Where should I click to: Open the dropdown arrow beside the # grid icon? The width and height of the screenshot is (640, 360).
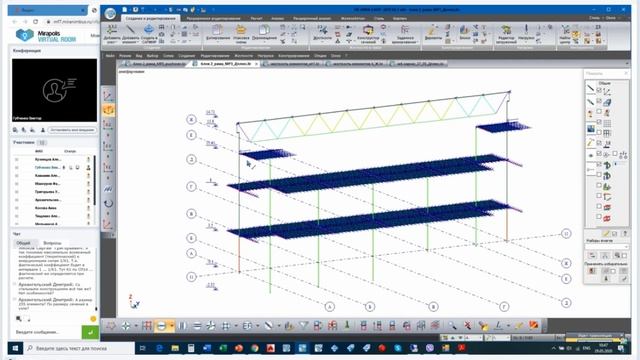(236, 325)
